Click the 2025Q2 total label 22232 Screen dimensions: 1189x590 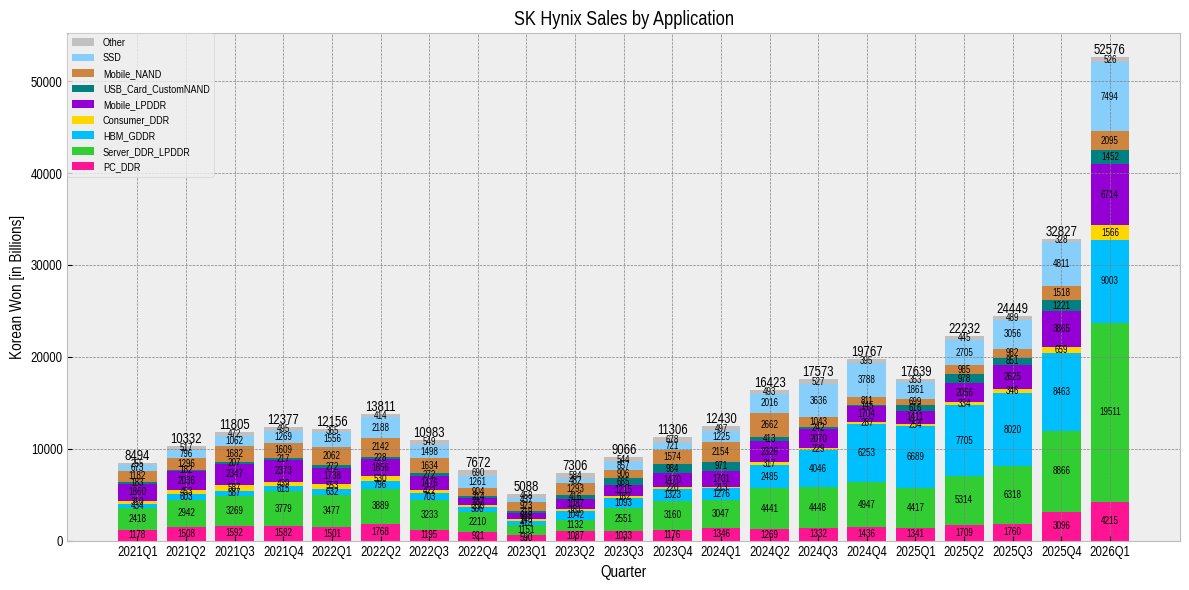[x=964, y=328]
